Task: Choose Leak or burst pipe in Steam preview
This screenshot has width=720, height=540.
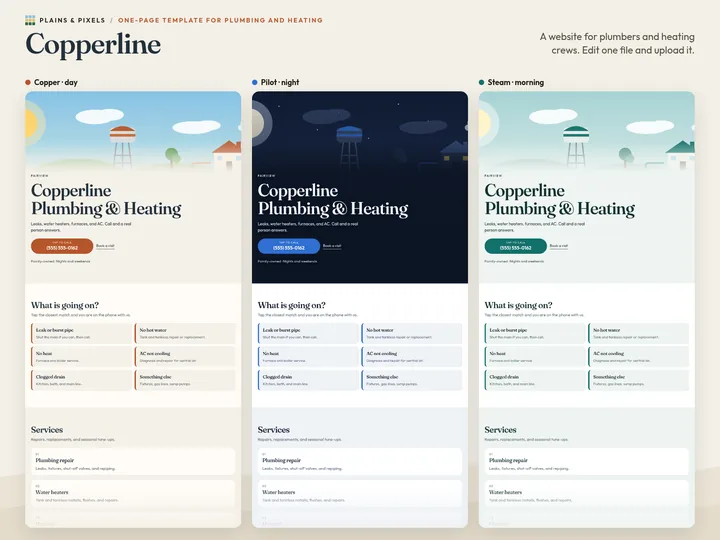Action: [x=535, y=333]
